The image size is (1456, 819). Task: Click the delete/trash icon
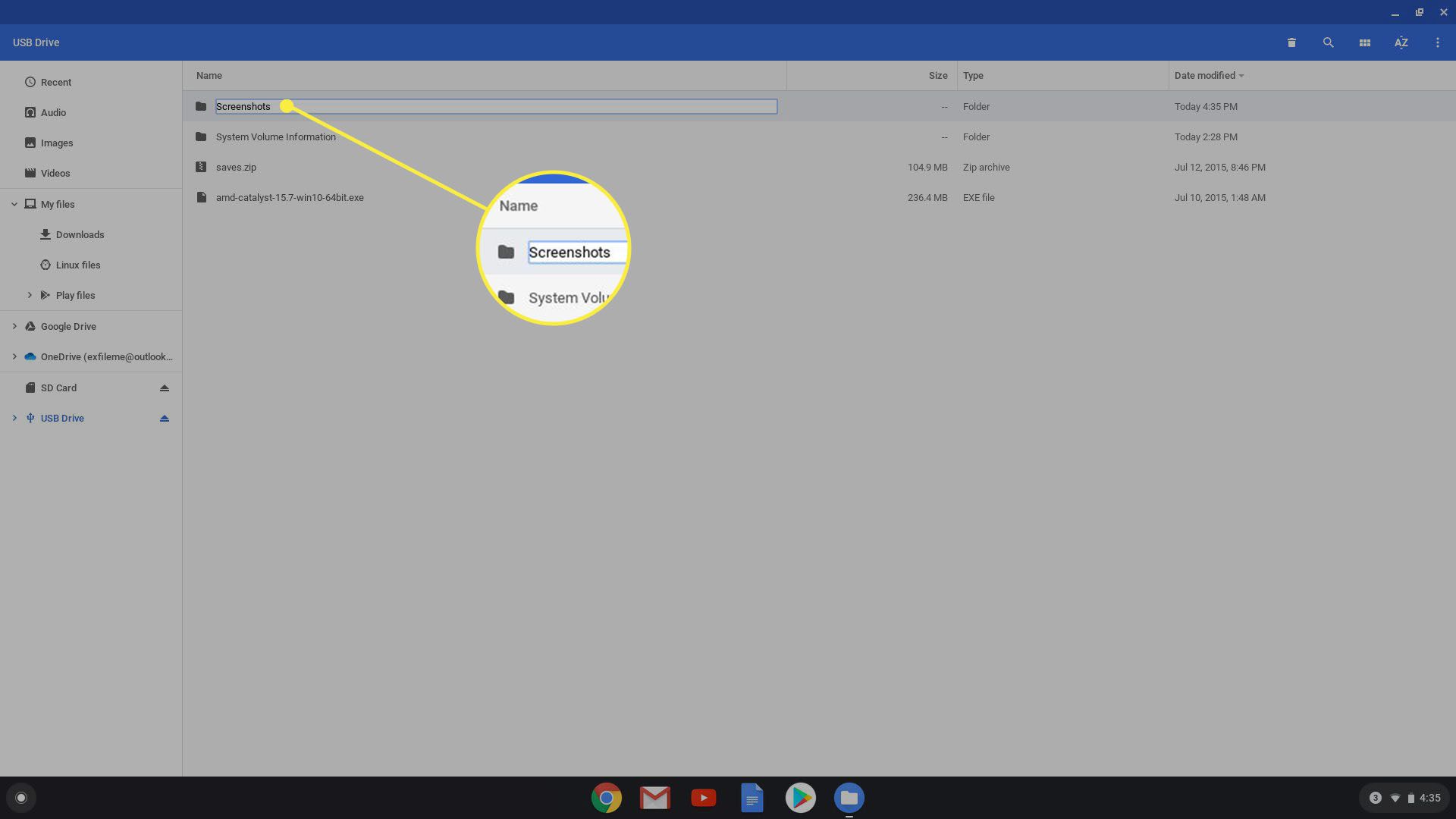[1292, 42]
